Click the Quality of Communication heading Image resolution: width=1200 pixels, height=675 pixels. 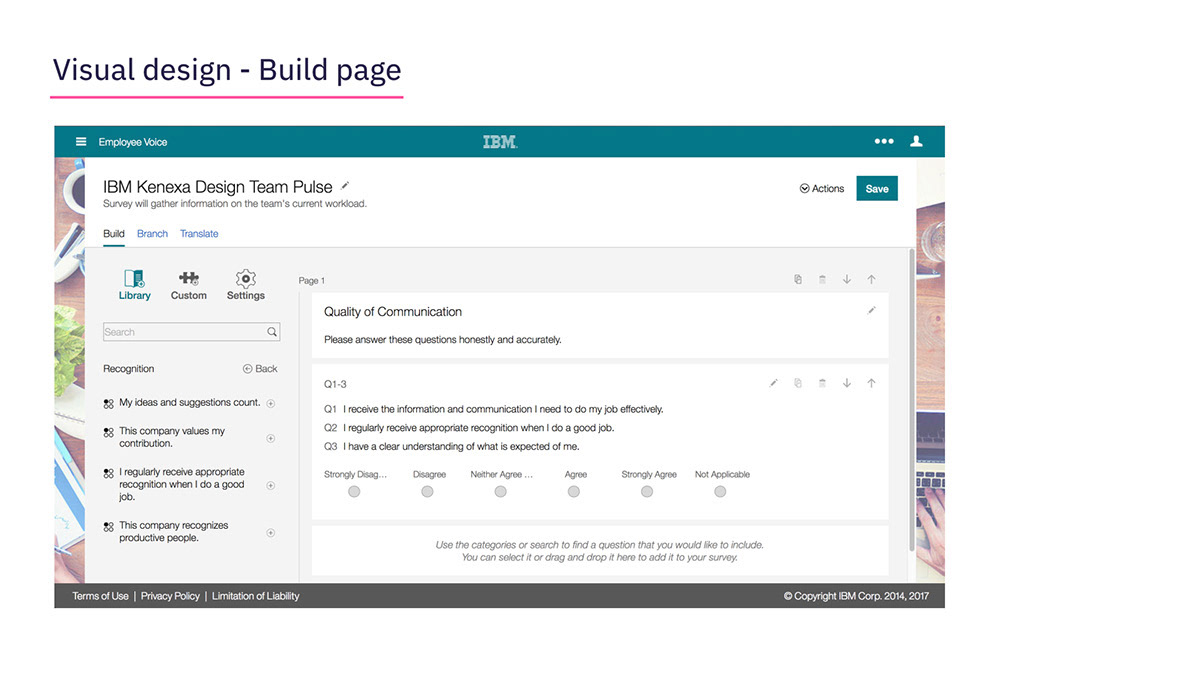coord(393,312)
